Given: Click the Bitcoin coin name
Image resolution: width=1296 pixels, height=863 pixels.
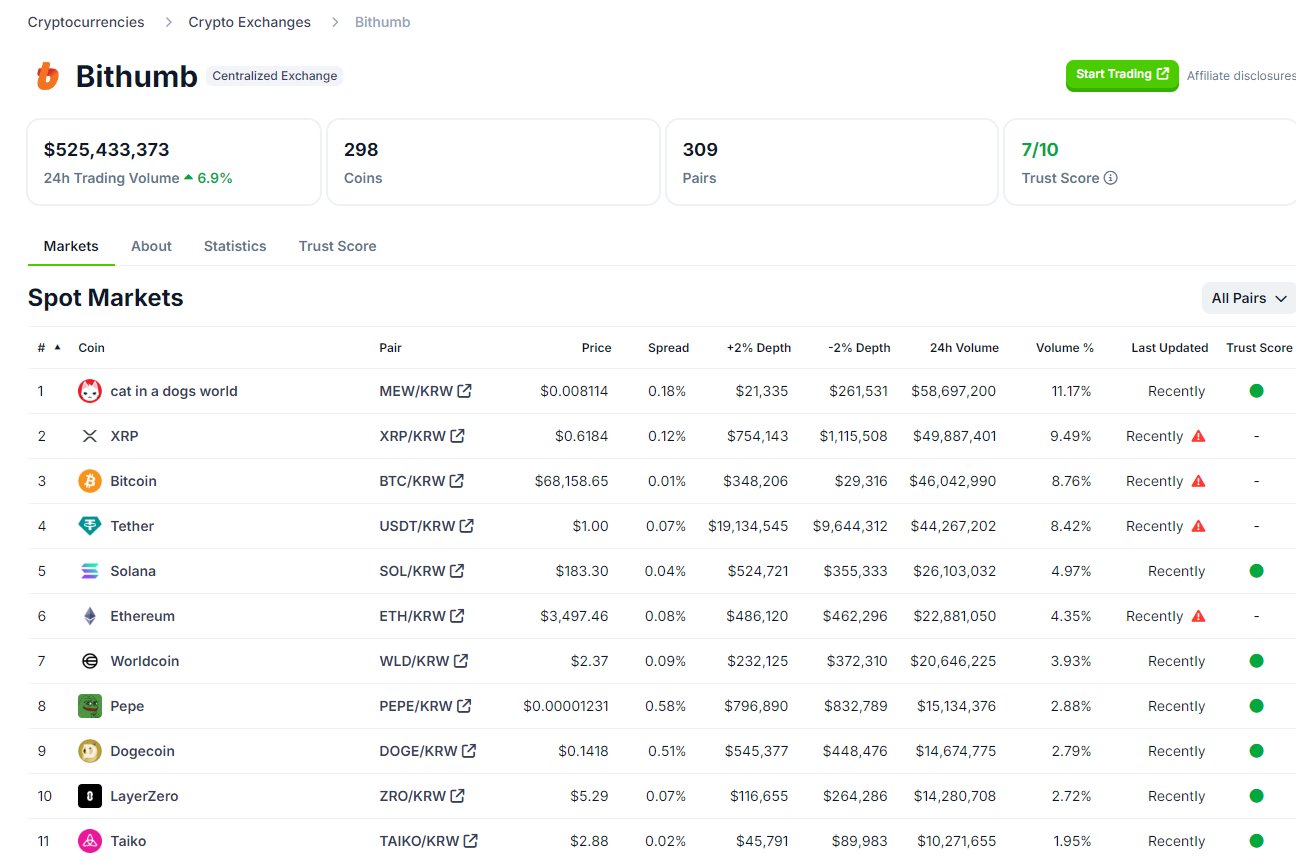Looking at the screenshot, I should 134,481.
